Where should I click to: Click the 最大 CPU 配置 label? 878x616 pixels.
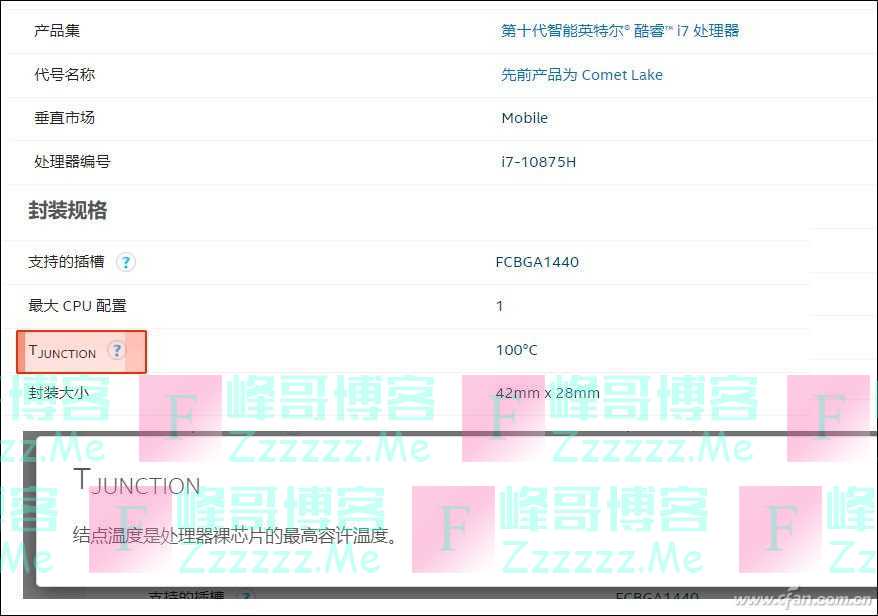pyautogui.click(x=77, y=306)
